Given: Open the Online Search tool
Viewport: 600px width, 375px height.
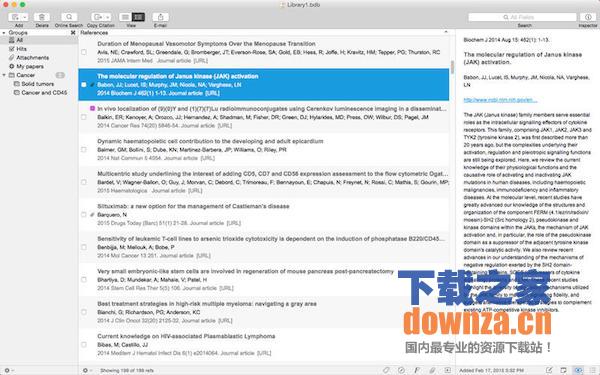Looking at the screenshot, I should [69, 17].
